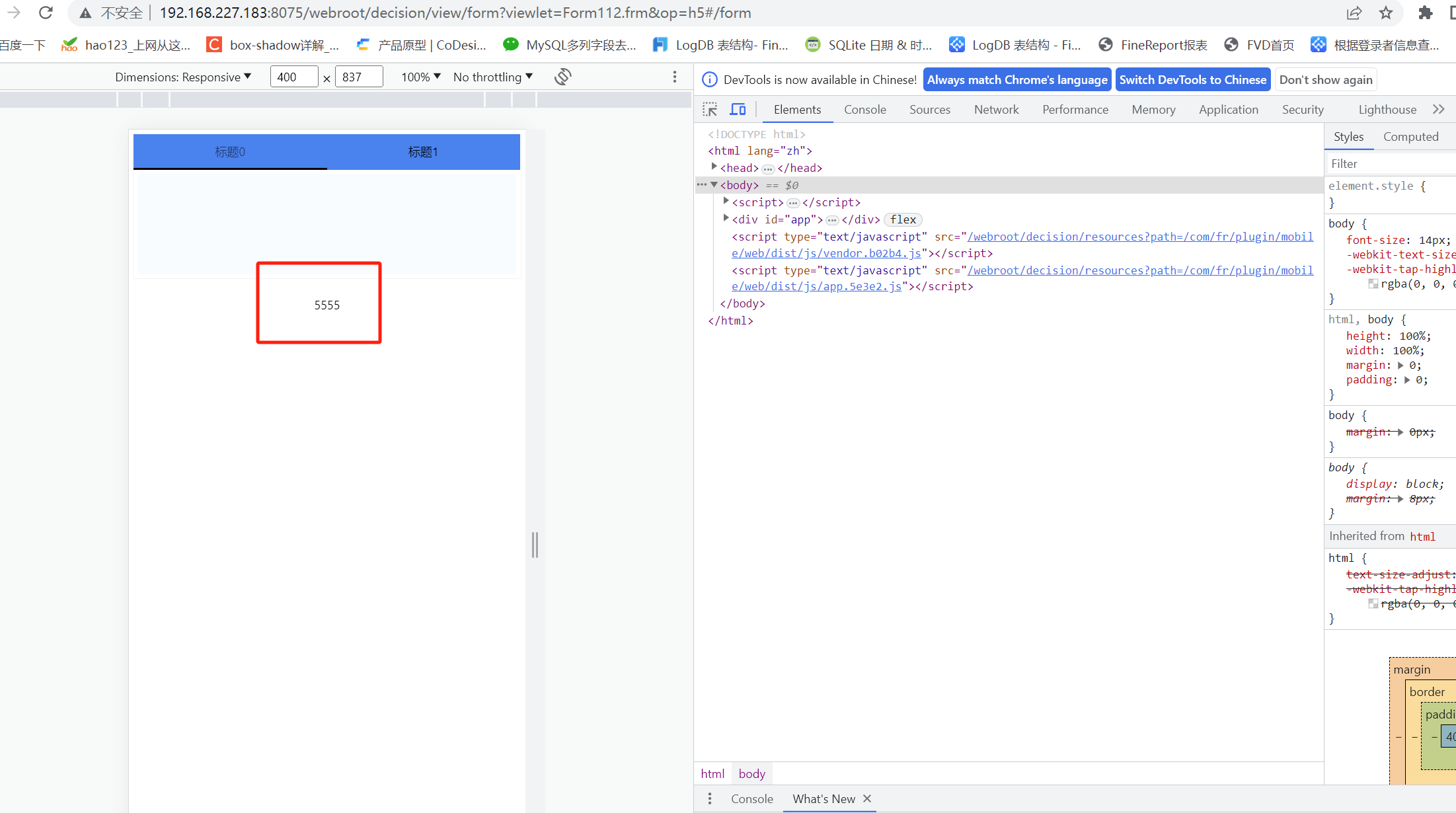Switch to the Console tab in the top panel
This screenshot has width=1456, height=813.
[864, 109]
